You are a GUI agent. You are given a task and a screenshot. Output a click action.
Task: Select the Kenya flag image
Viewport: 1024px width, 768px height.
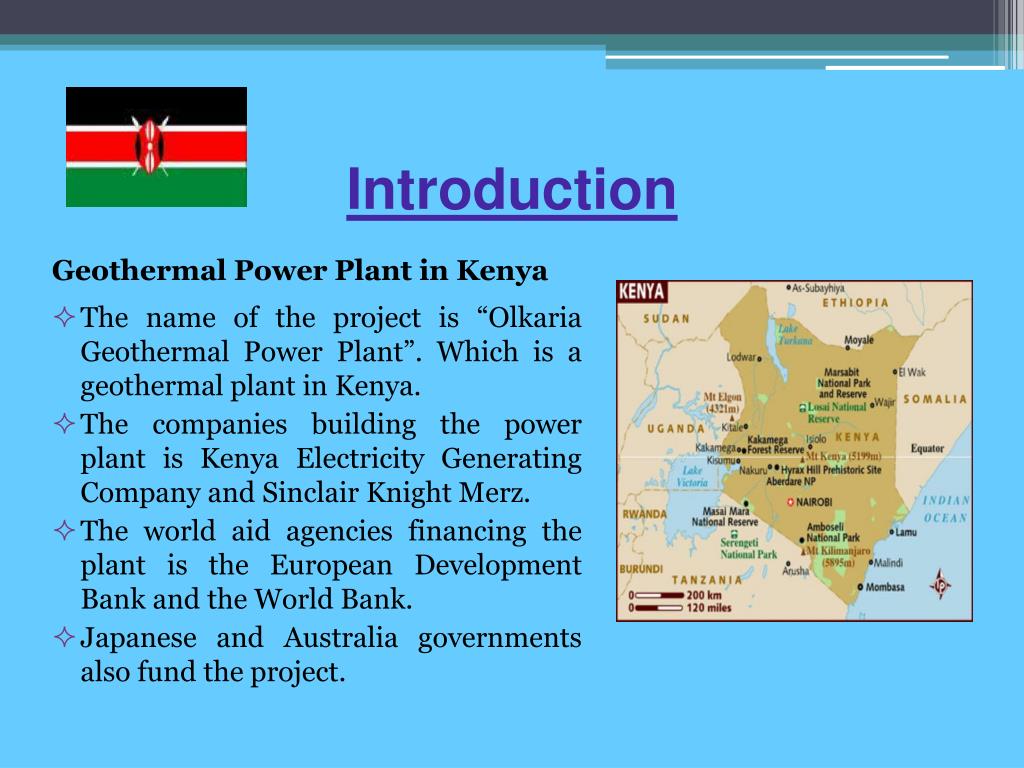pos(156,147)
